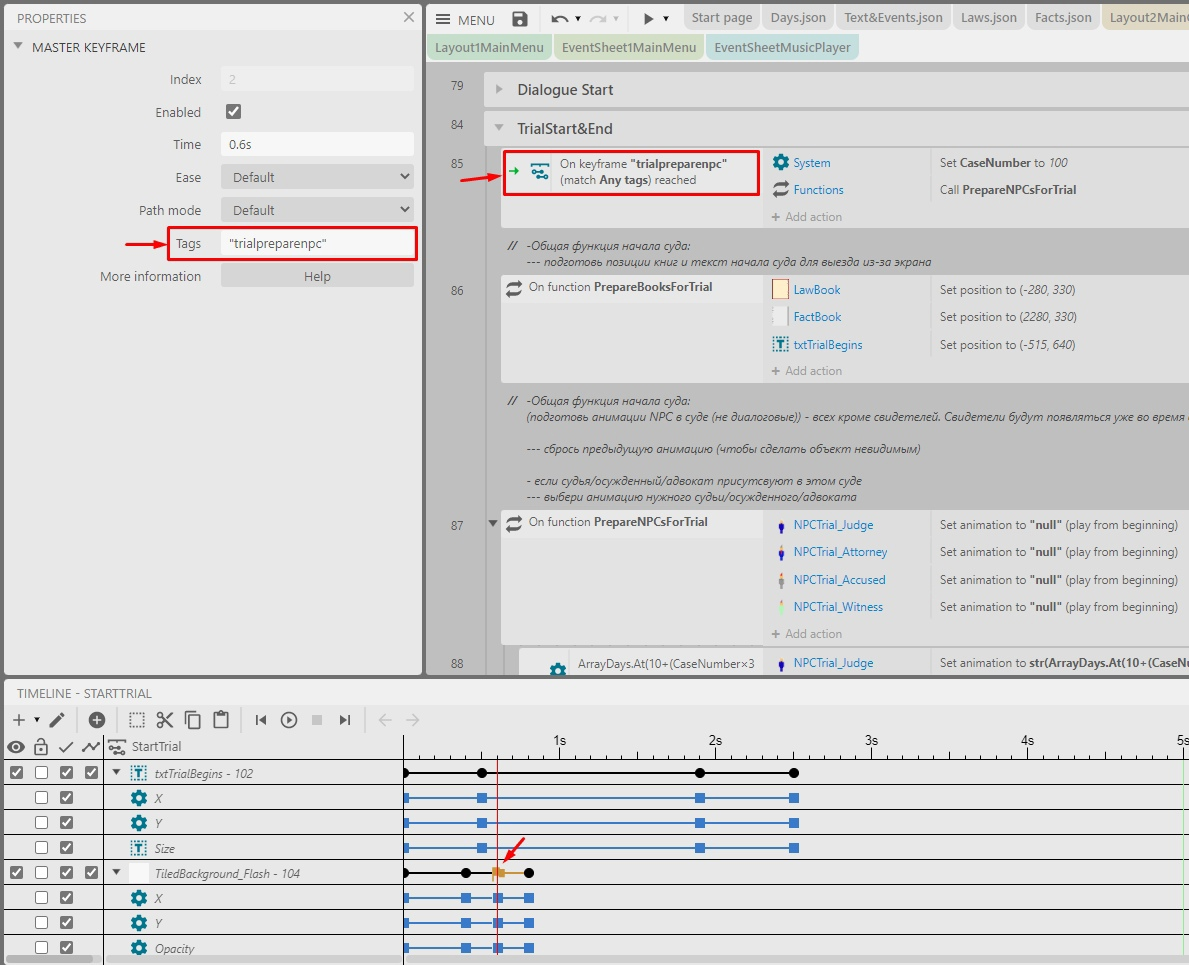This screenshot has height=965, width=1189.
Task: Toggle the enabled checkbox of the Size property
Action: pos(67,848)
